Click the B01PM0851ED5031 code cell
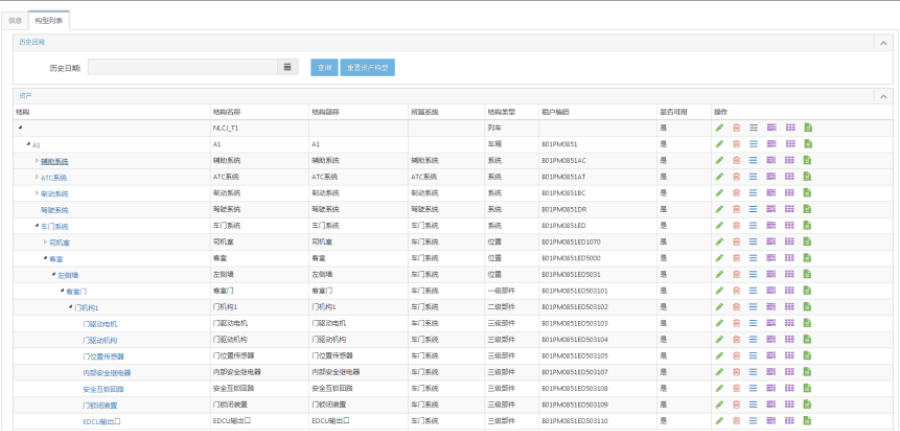 click(571, 274)
